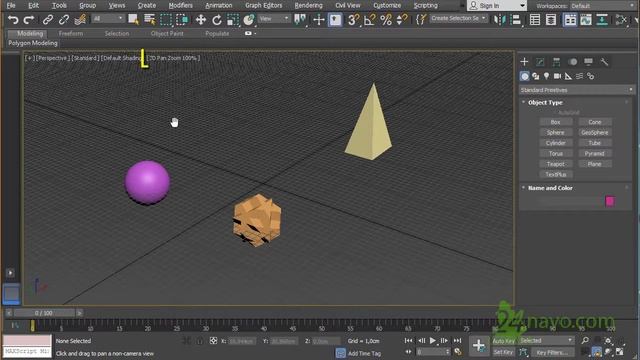Screen dimensions: 640x360
Task: Activate the Select Object tool
Action: [x=133, y=19]
